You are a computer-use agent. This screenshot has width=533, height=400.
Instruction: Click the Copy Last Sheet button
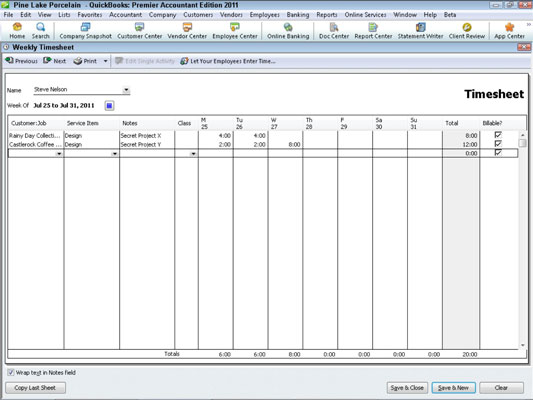tap(35, 388)
